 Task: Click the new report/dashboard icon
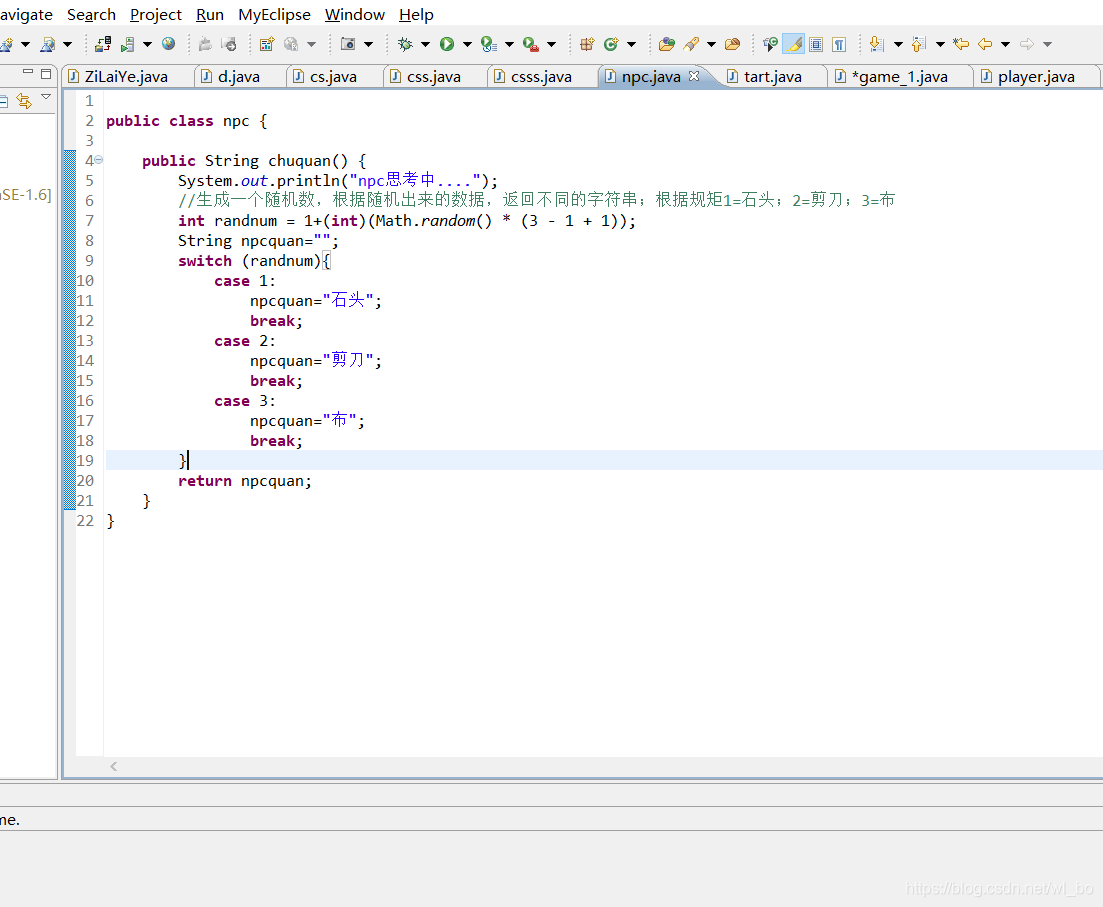pyautogui.click(x=266, y=44)
